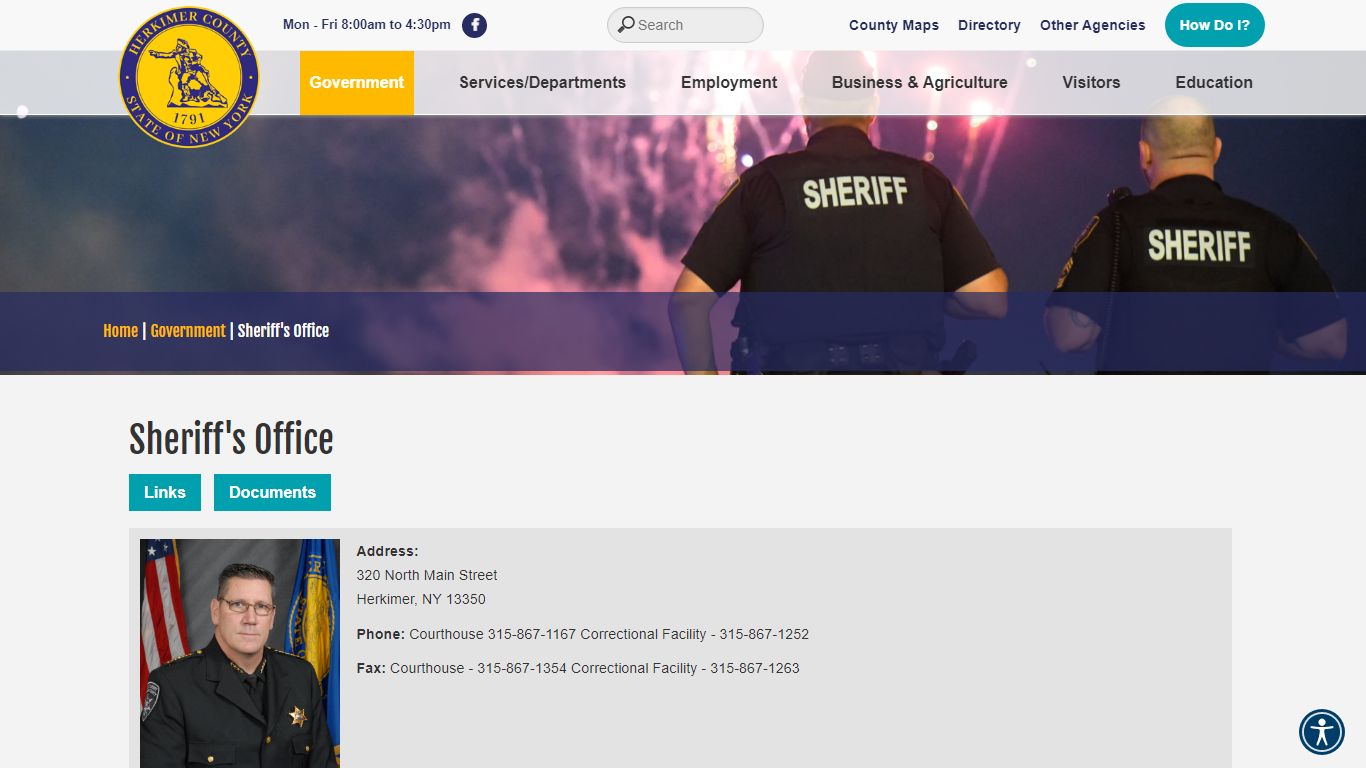The width and height of the screenshot is (1366, 768).
Task: Open the Education menu
Action: [x=1213, y=83]
